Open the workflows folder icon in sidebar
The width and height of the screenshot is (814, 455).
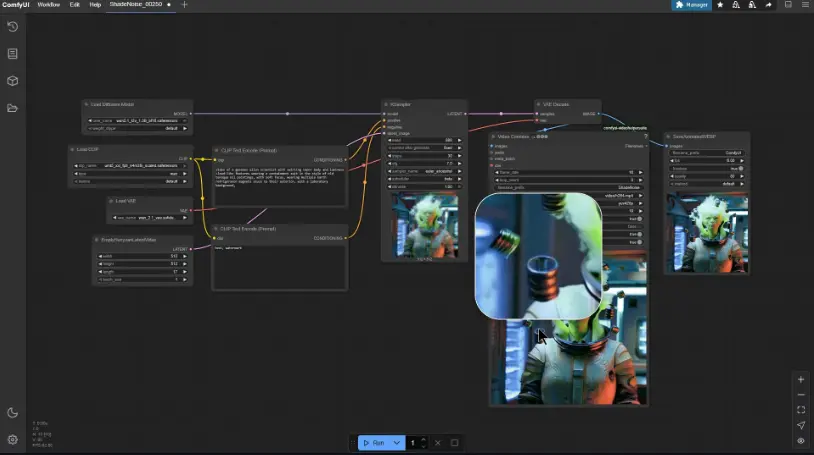click(12, 108)
